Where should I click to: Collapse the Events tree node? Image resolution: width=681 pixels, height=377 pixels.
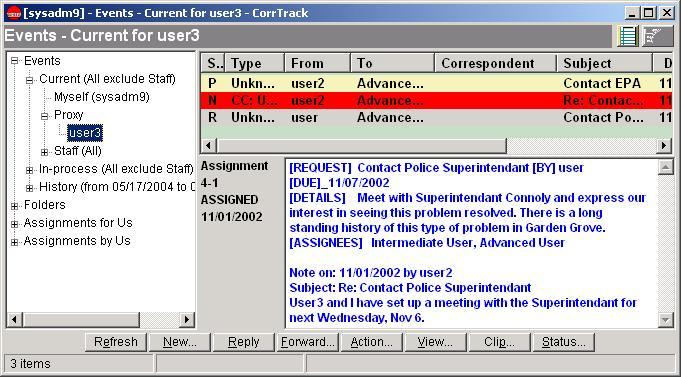coord(15,61)
